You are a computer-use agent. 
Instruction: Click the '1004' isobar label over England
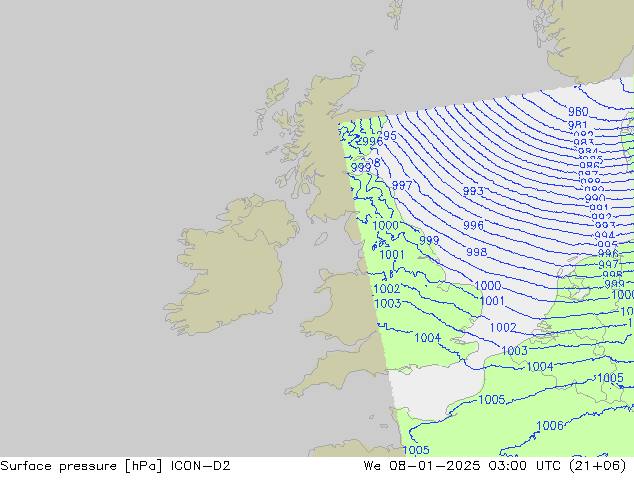428,338
